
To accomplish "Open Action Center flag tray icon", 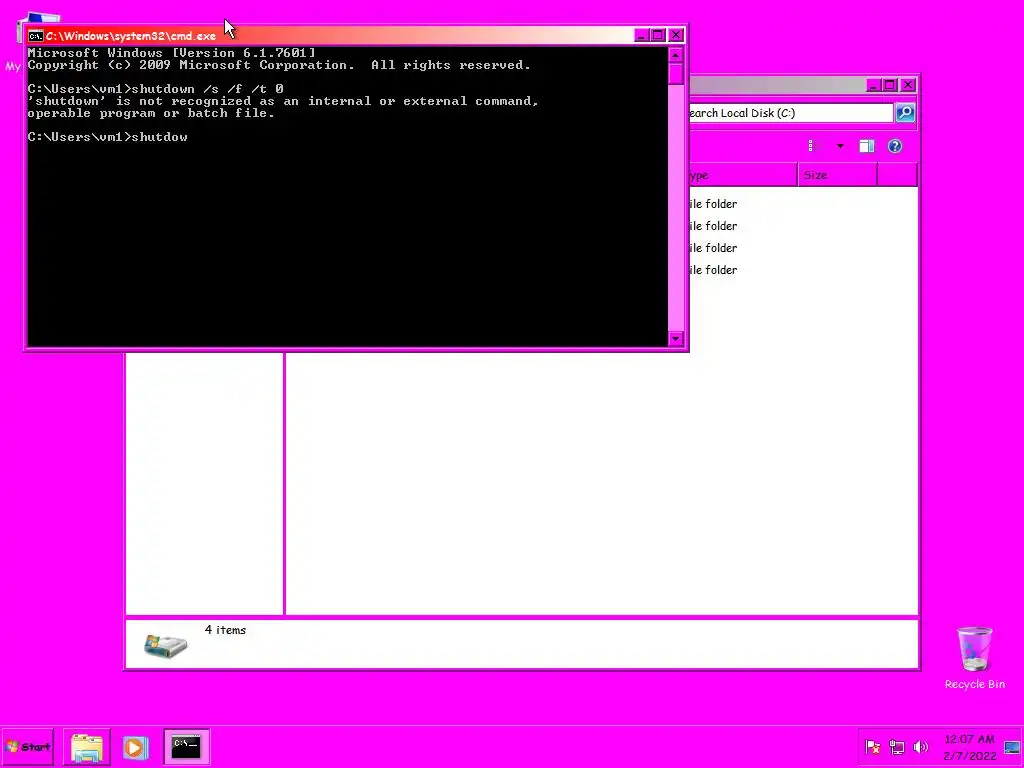I will point(872,747).
